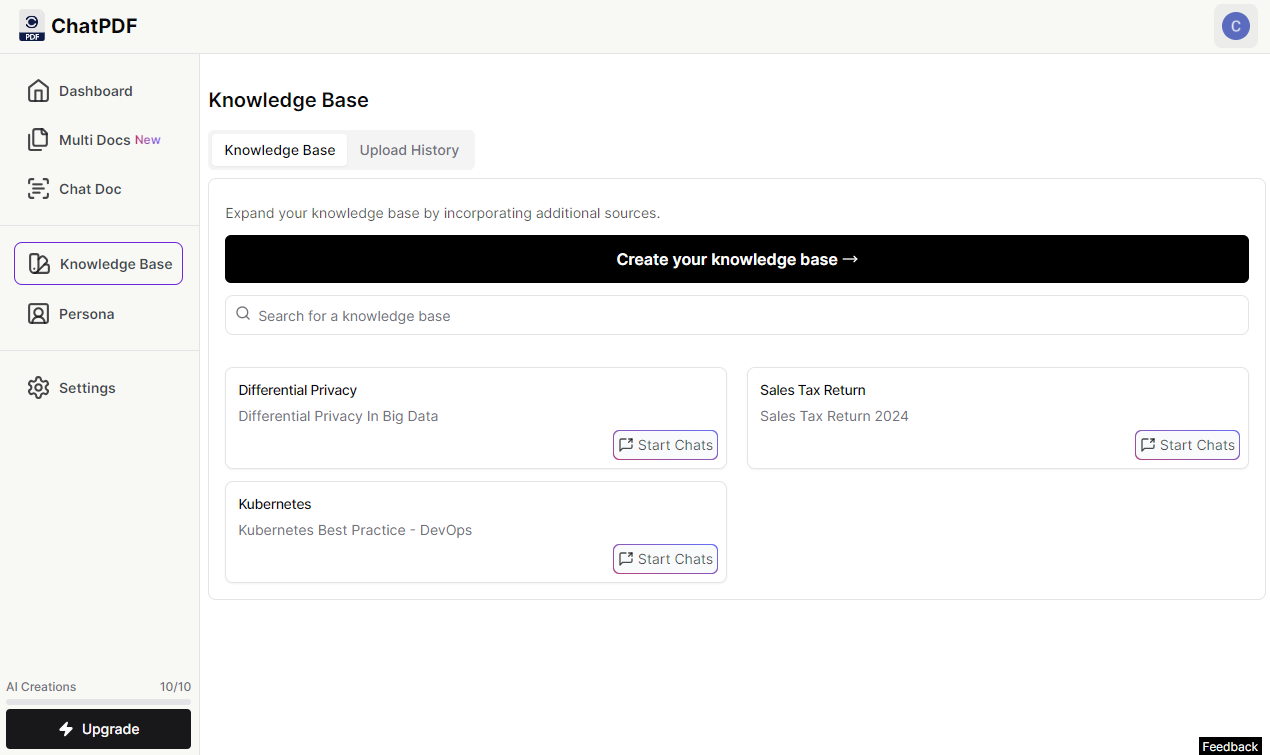Viewport: 1270px width, 755px height.
Task: Click the 'New' badge on Multi Docs
Action: [148, 140]
